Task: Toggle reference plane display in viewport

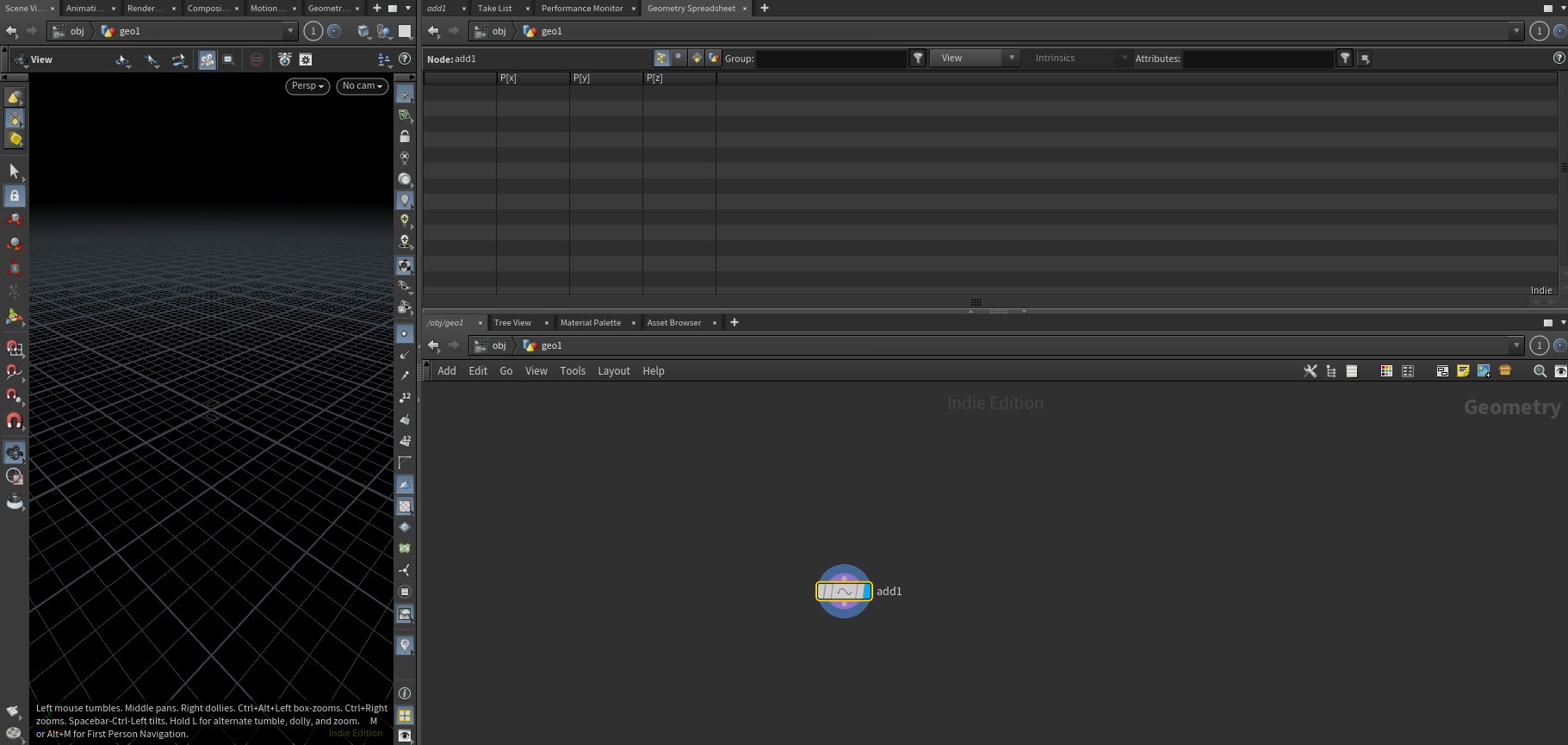Action: click(405, 95)
